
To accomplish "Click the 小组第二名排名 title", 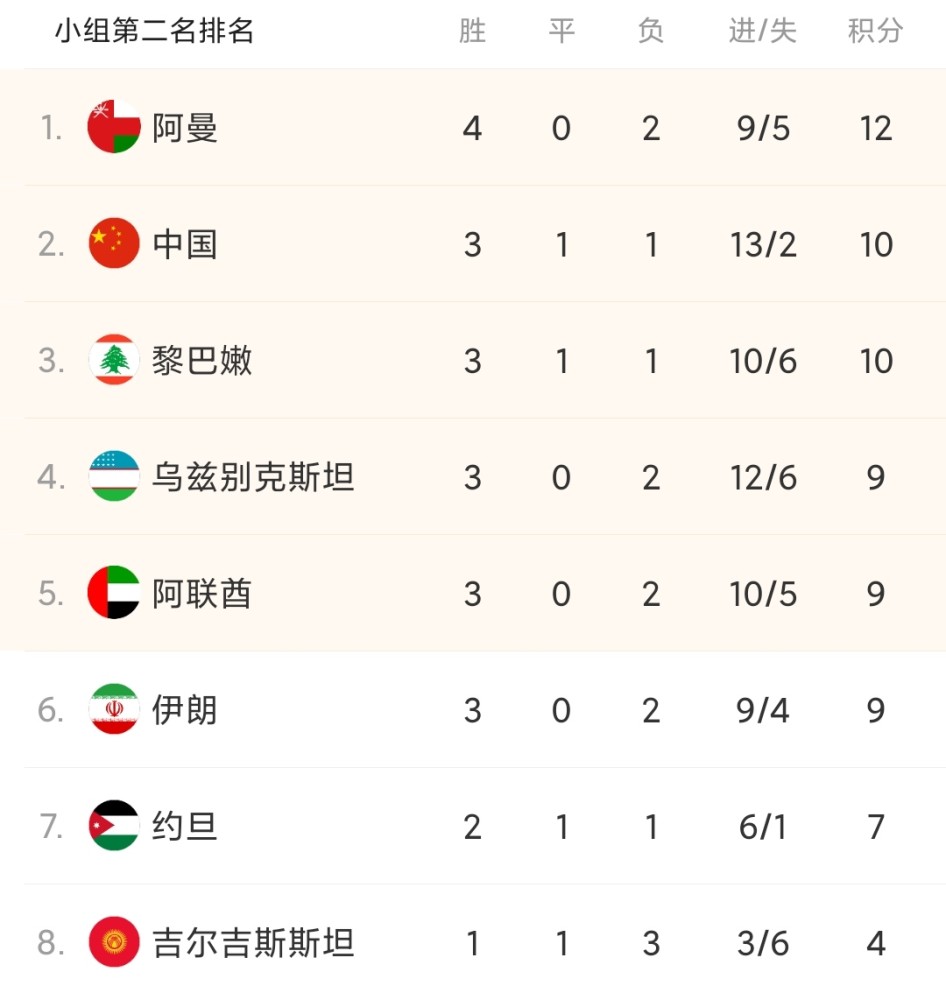I will (154, 31).
